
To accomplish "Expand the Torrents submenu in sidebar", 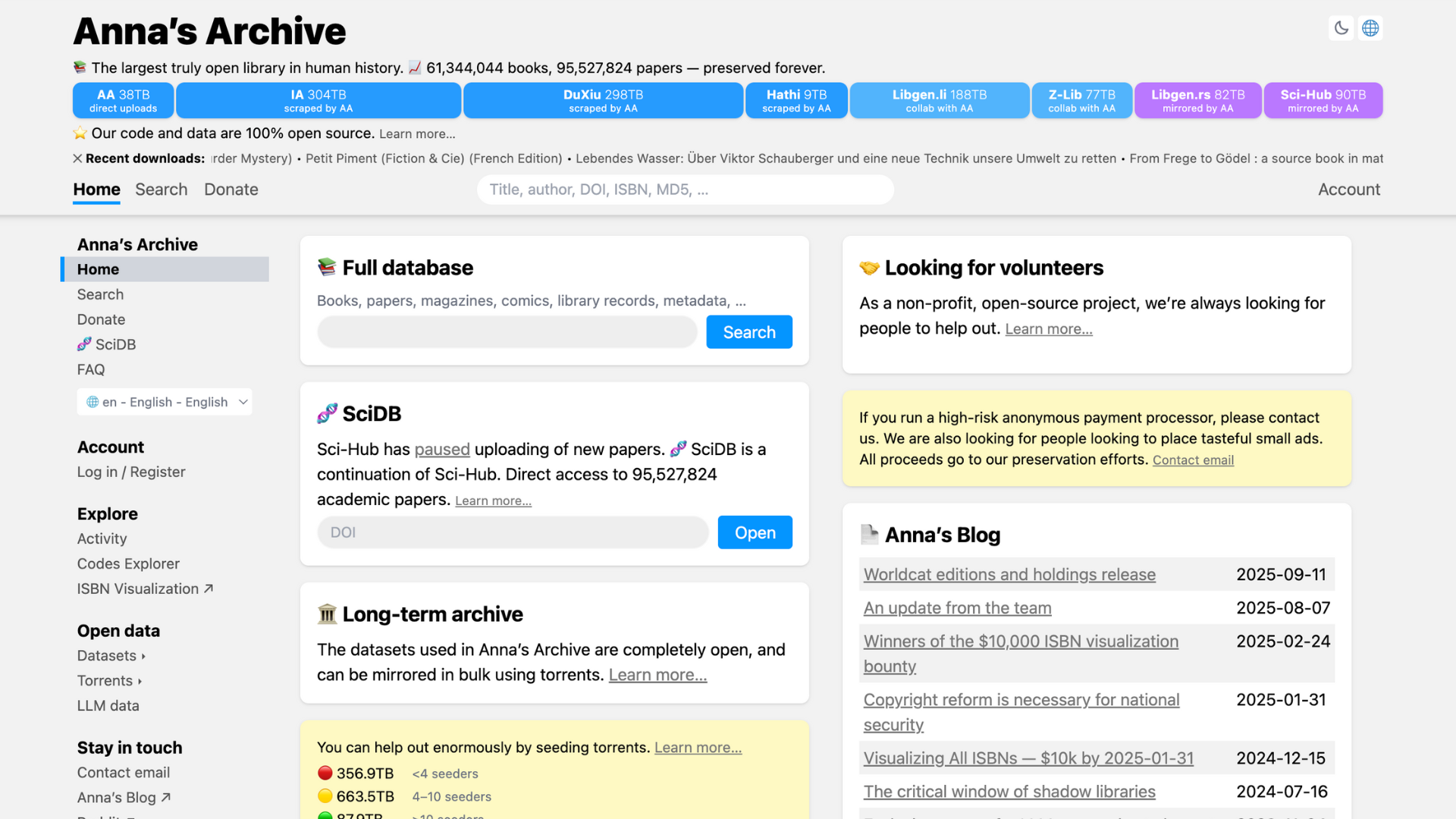I will click(110, 680).
